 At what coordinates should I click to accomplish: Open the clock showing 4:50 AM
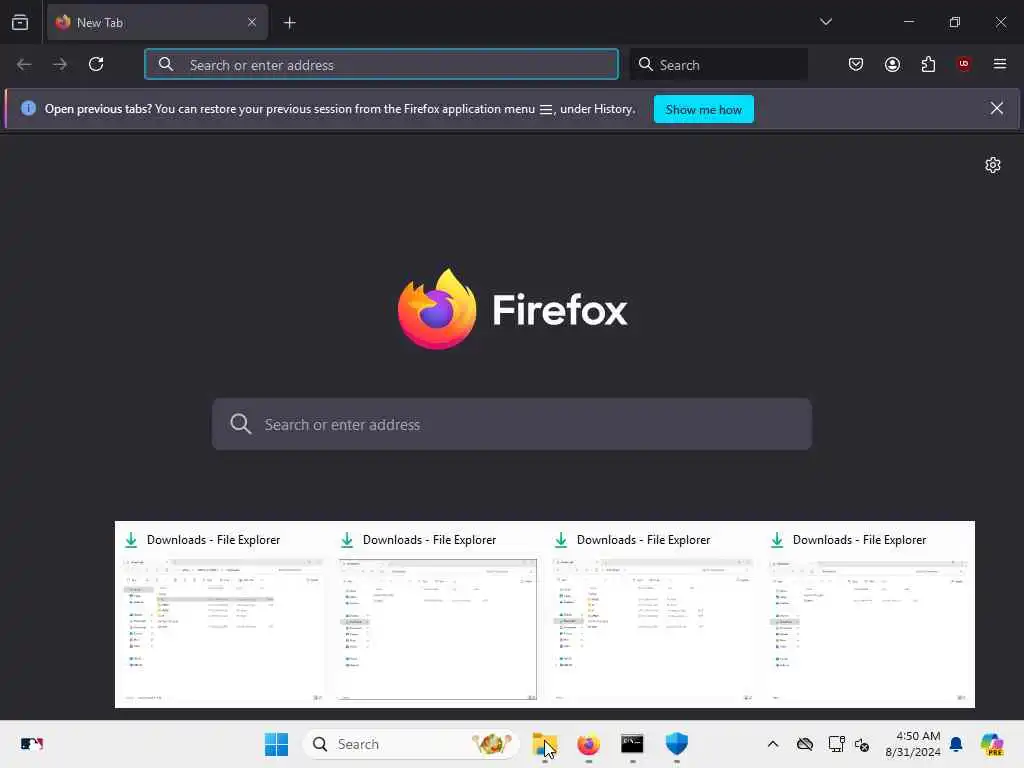(x=913, y=744)
